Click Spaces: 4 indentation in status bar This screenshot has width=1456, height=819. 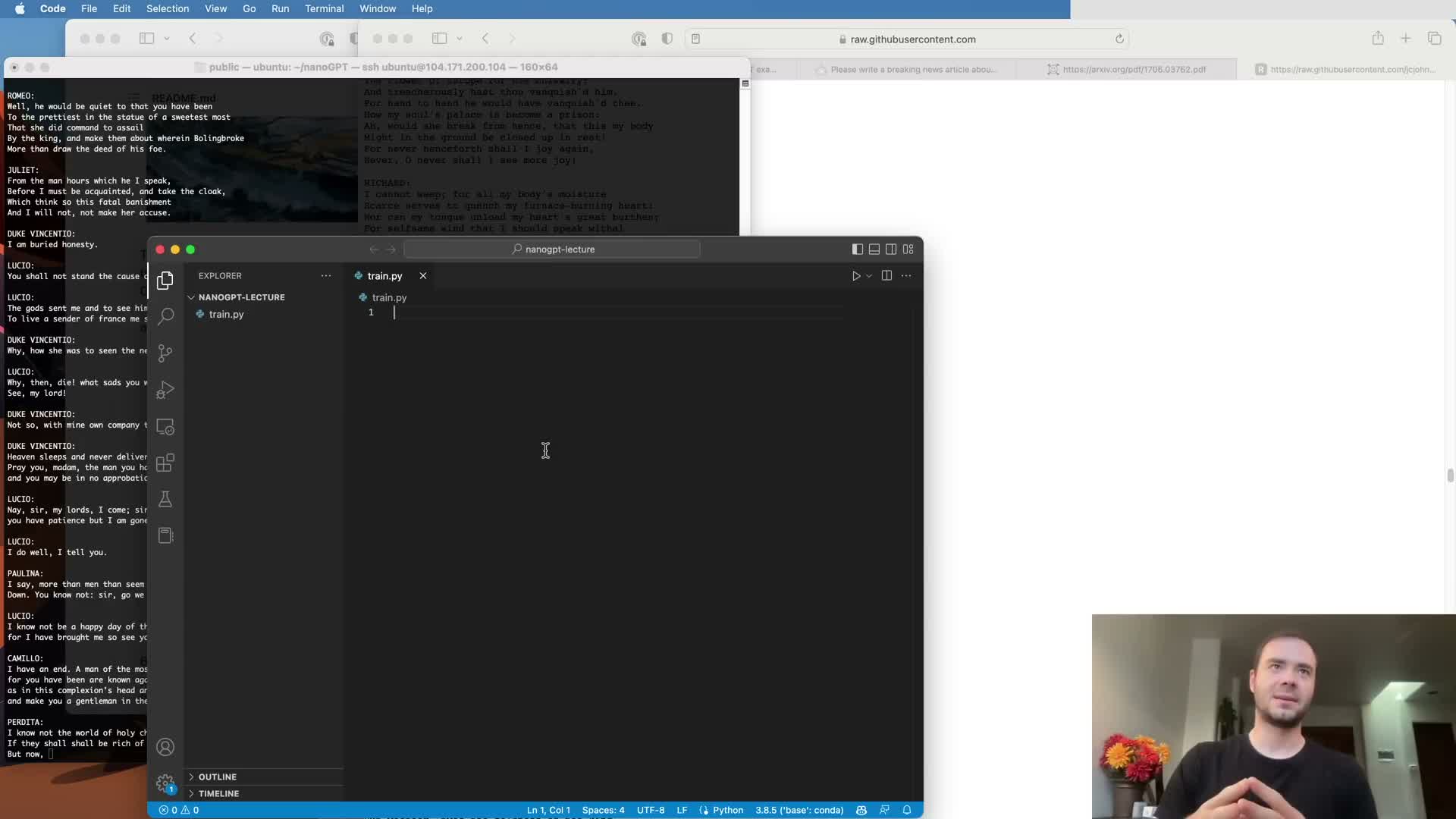[x=603, y=810]
